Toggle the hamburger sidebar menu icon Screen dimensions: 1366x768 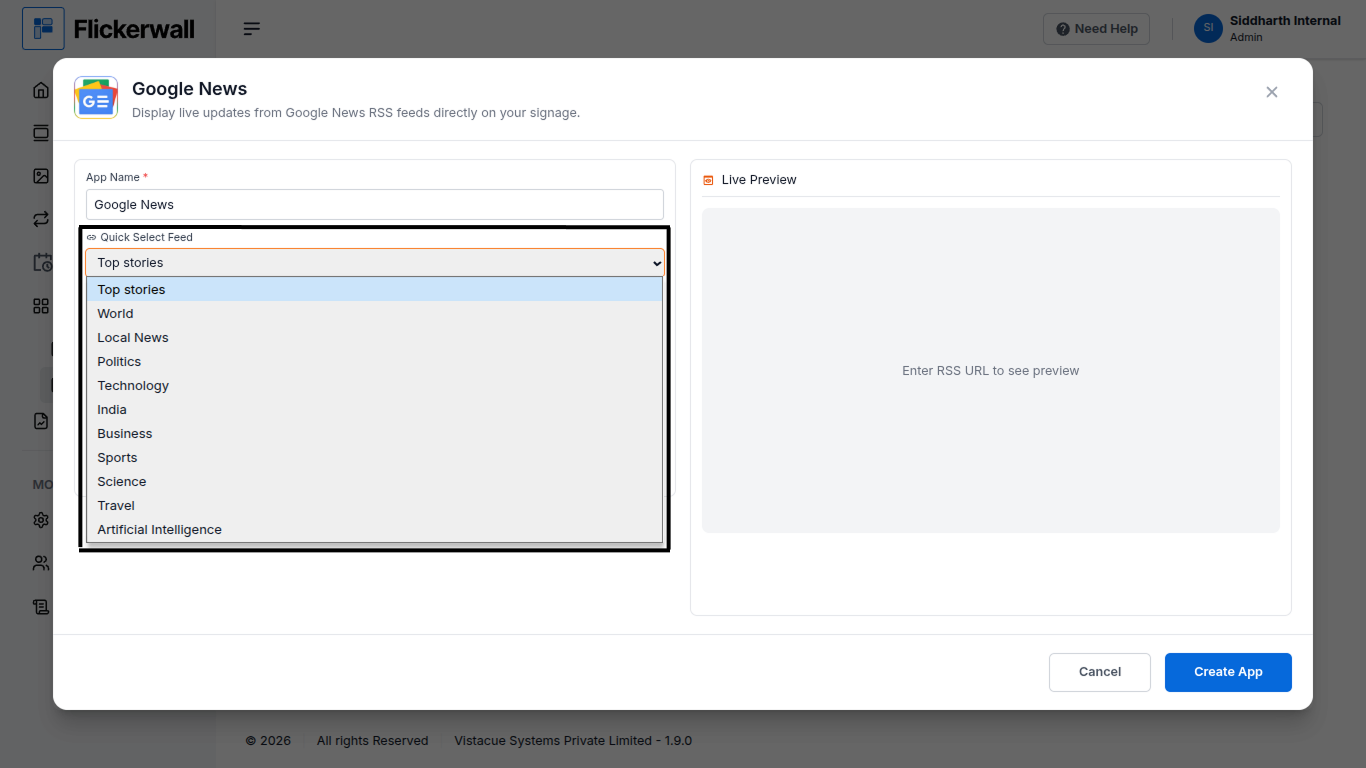tap(252, 29)
